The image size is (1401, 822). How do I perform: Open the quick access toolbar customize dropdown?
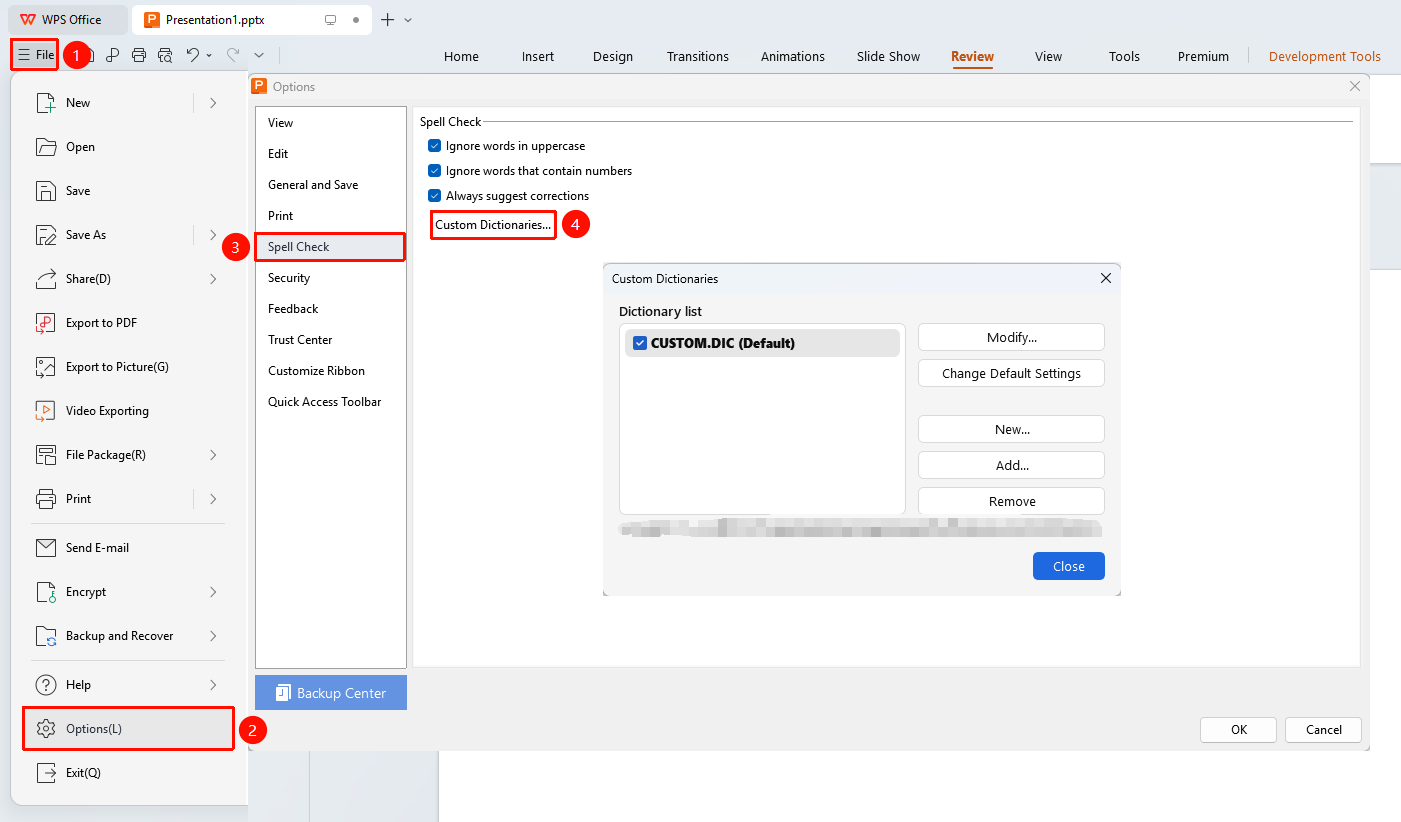pos(259,56)
